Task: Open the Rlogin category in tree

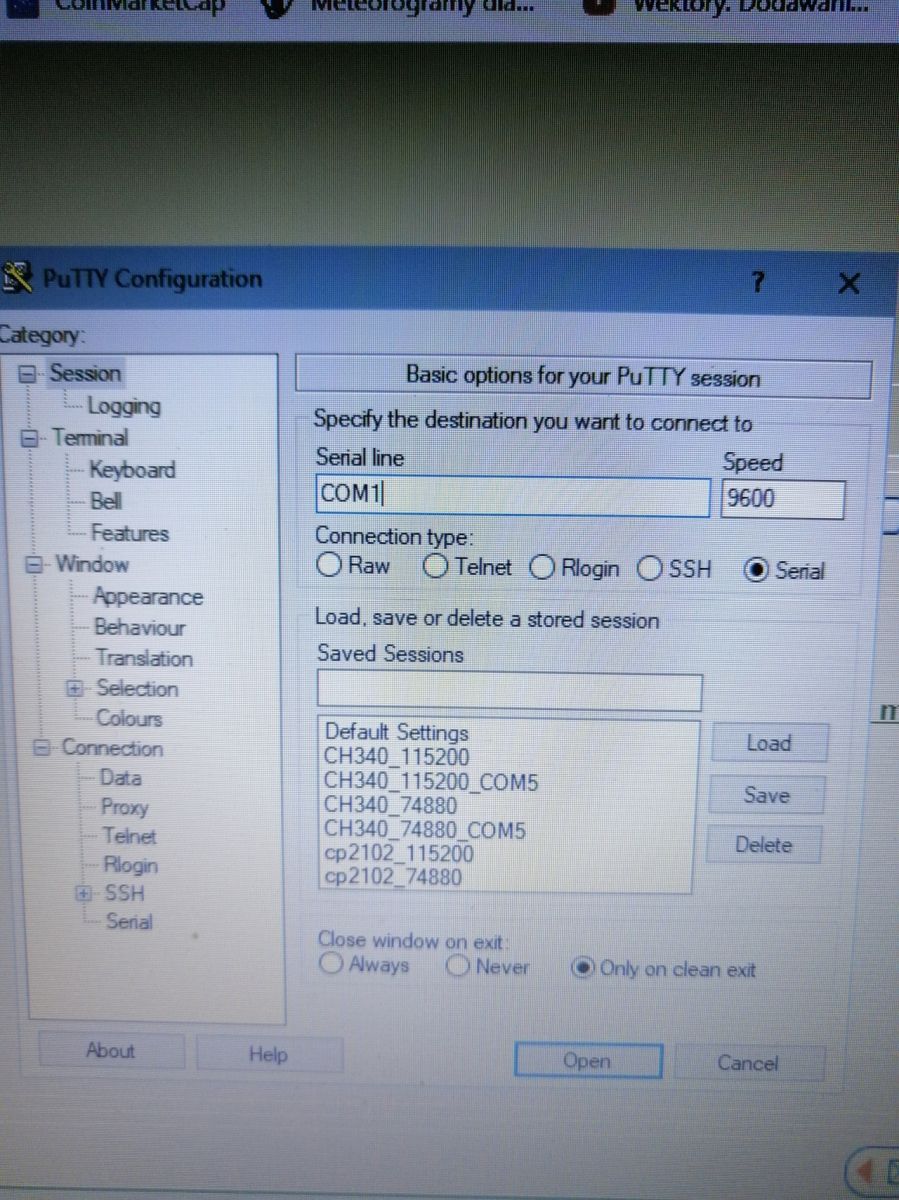Action: (131, 864)
